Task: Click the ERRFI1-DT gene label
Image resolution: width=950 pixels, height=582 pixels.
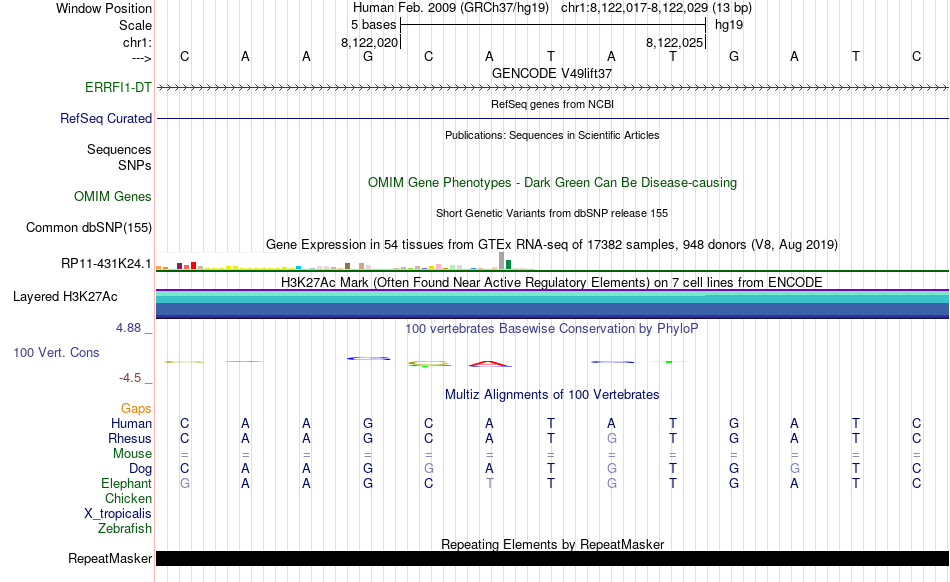Action: [x=118, y=87]
